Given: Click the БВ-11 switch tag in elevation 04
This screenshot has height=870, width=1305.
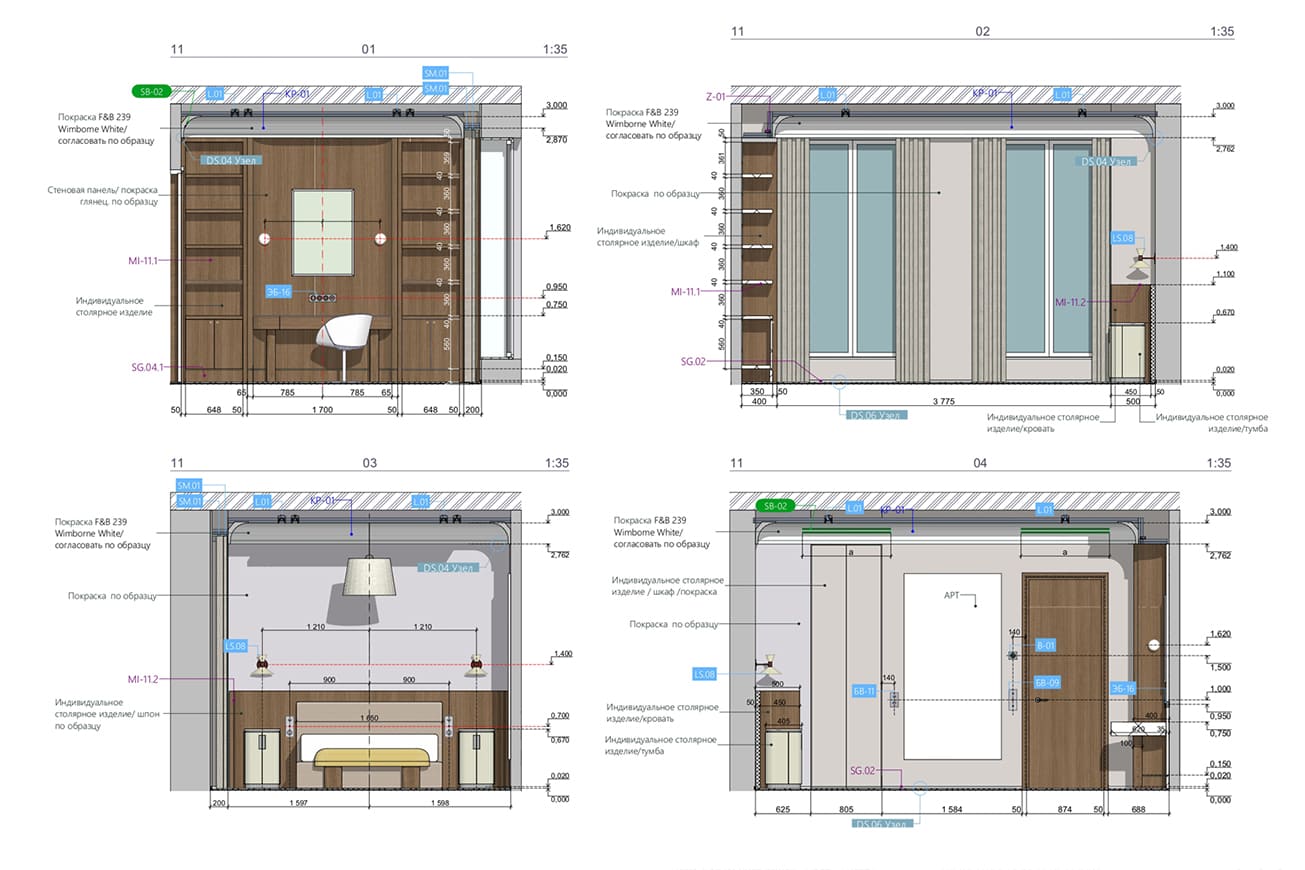Looking at the screenshot, I should coord(864,691).
